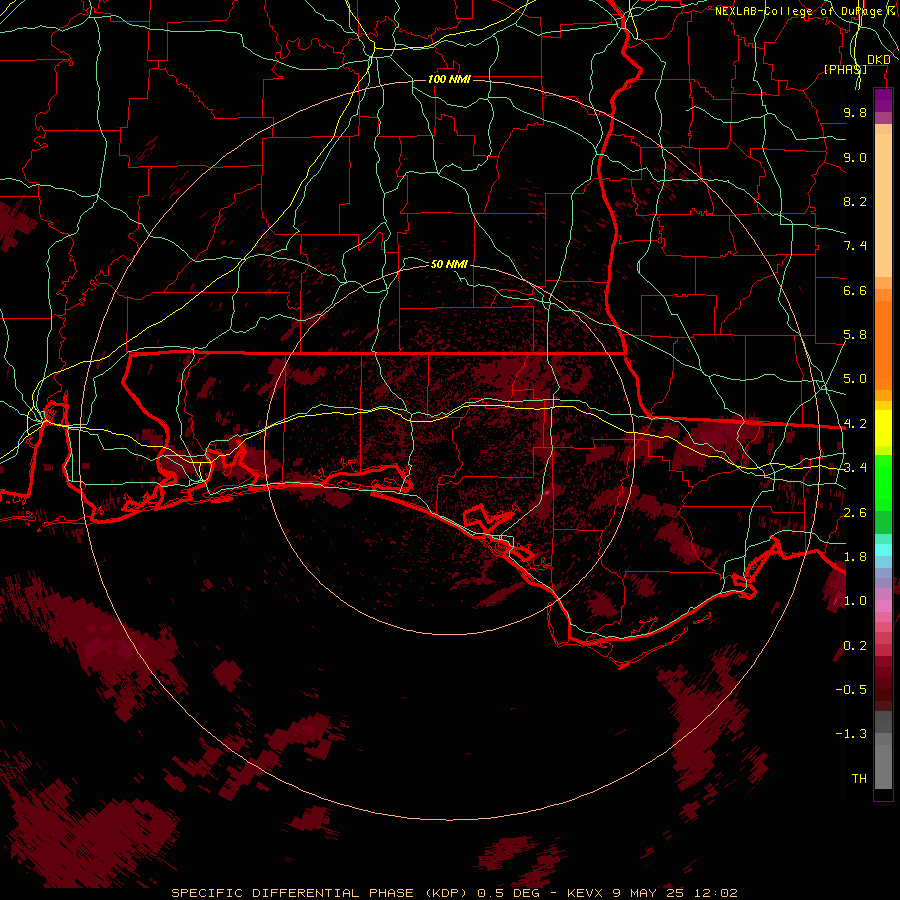
Task: Click the -0.5 legend value
Action: (x=851, y=690)
